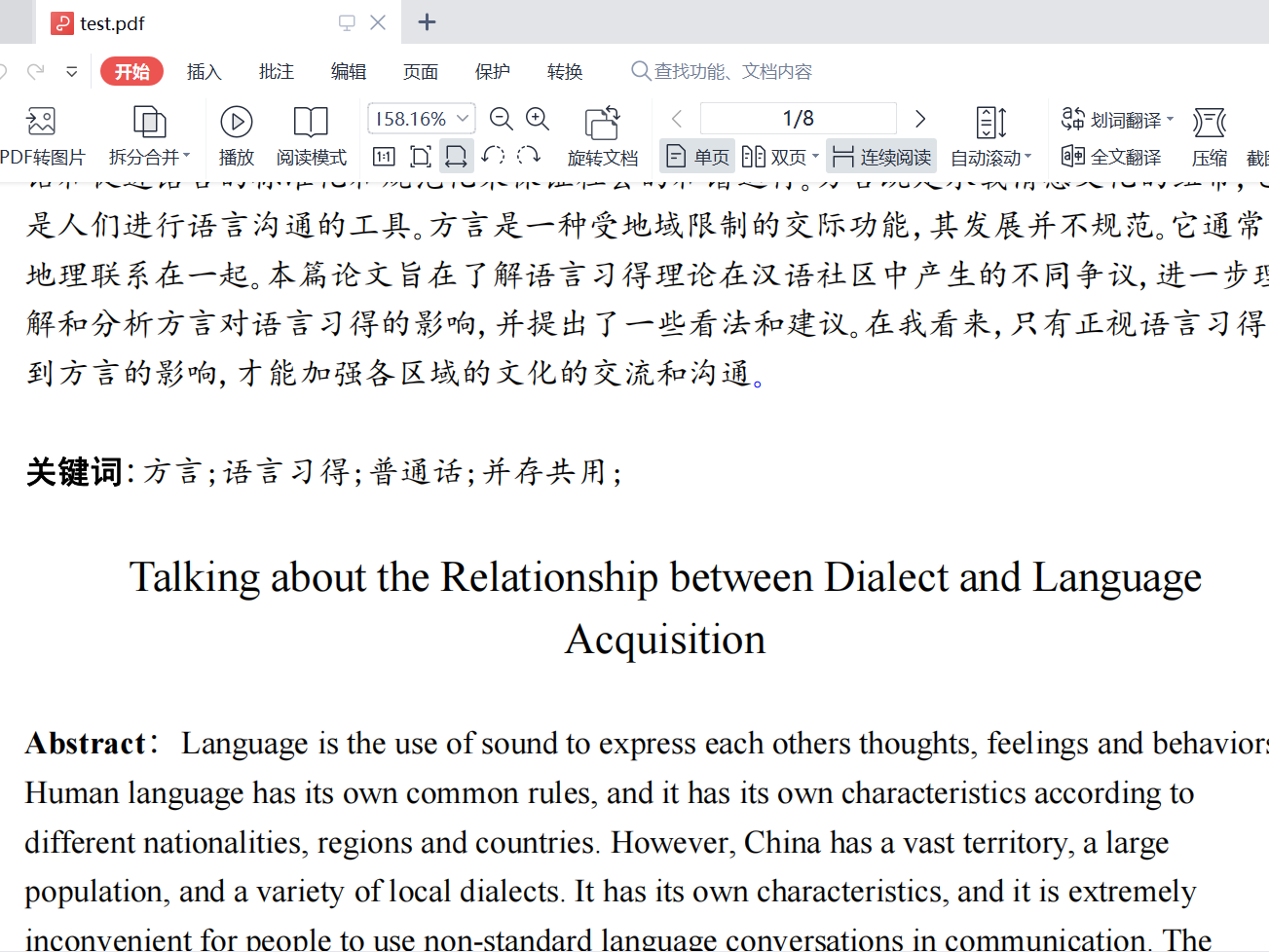The image size is (1269, 952).
Task: Click the 旋转文档 rotate document icon
Action: click(x=602, y=124)
